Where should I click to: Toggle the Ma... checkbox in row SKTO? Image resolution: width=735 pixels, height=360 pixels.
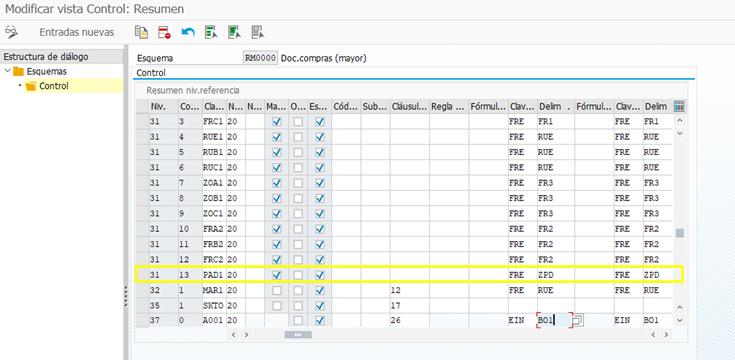pyautogui.click(x=277, y=306)
